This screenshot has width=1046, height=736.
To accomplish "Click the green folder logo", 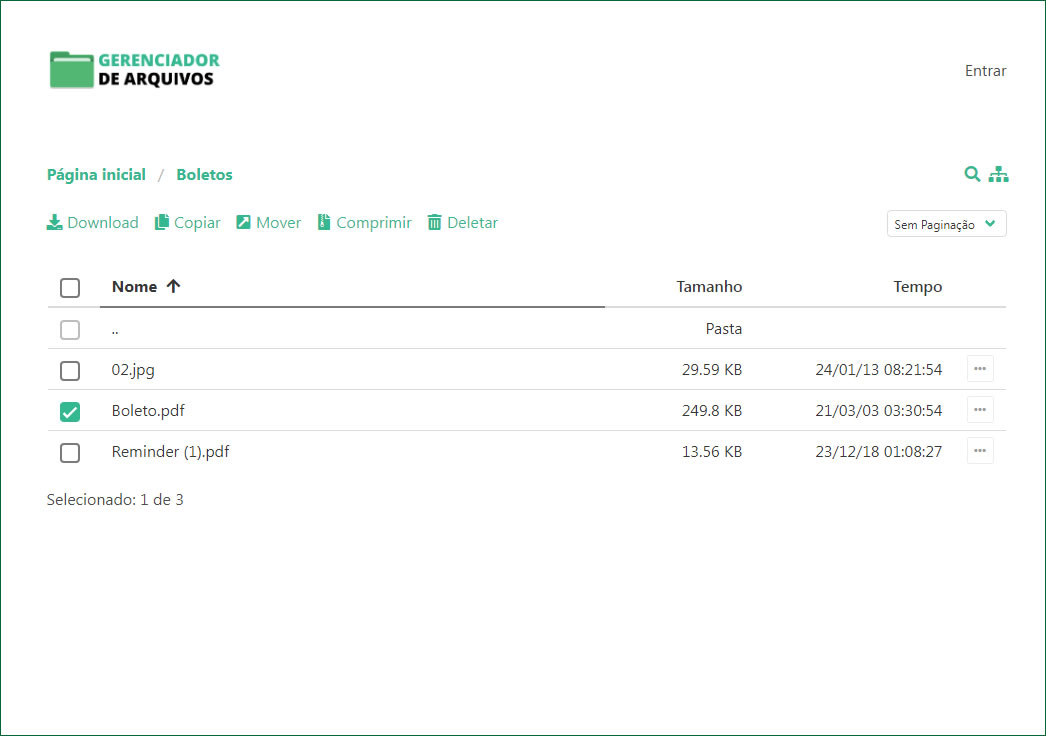I will [71, 70].
